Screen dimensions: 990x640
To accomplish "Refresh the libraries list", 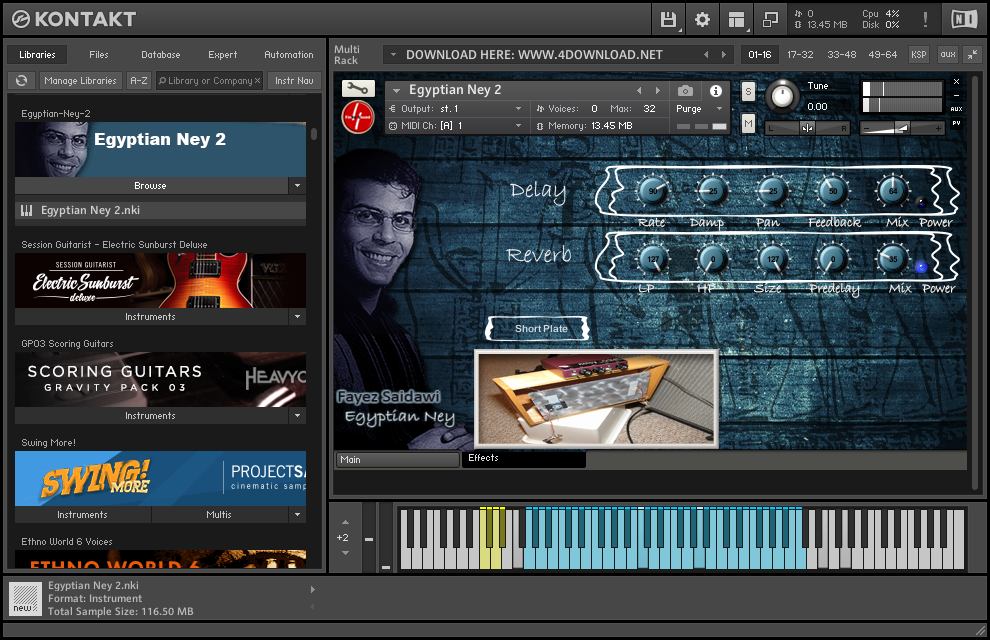I will tap(21, 81).
